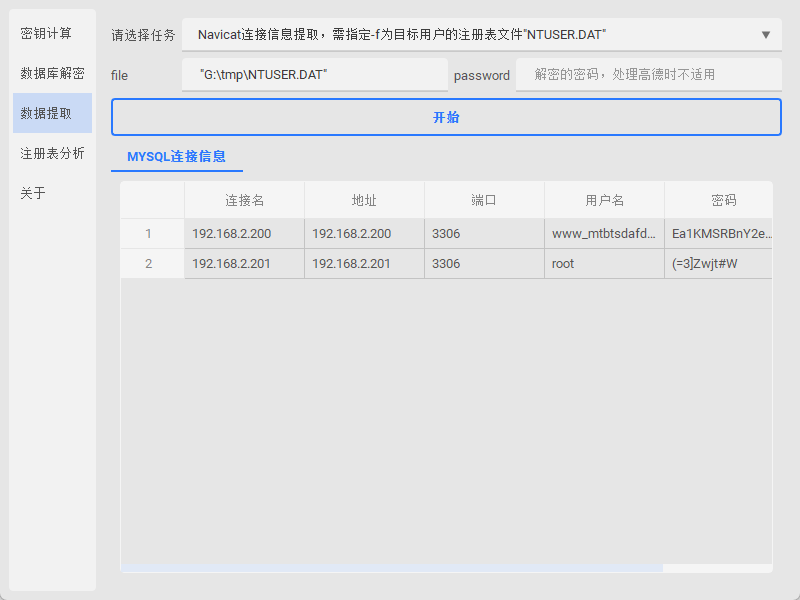Open the Navicat task selection combo box
The height and width of the screenshot is (600, 800).
[x=470, y=35]
